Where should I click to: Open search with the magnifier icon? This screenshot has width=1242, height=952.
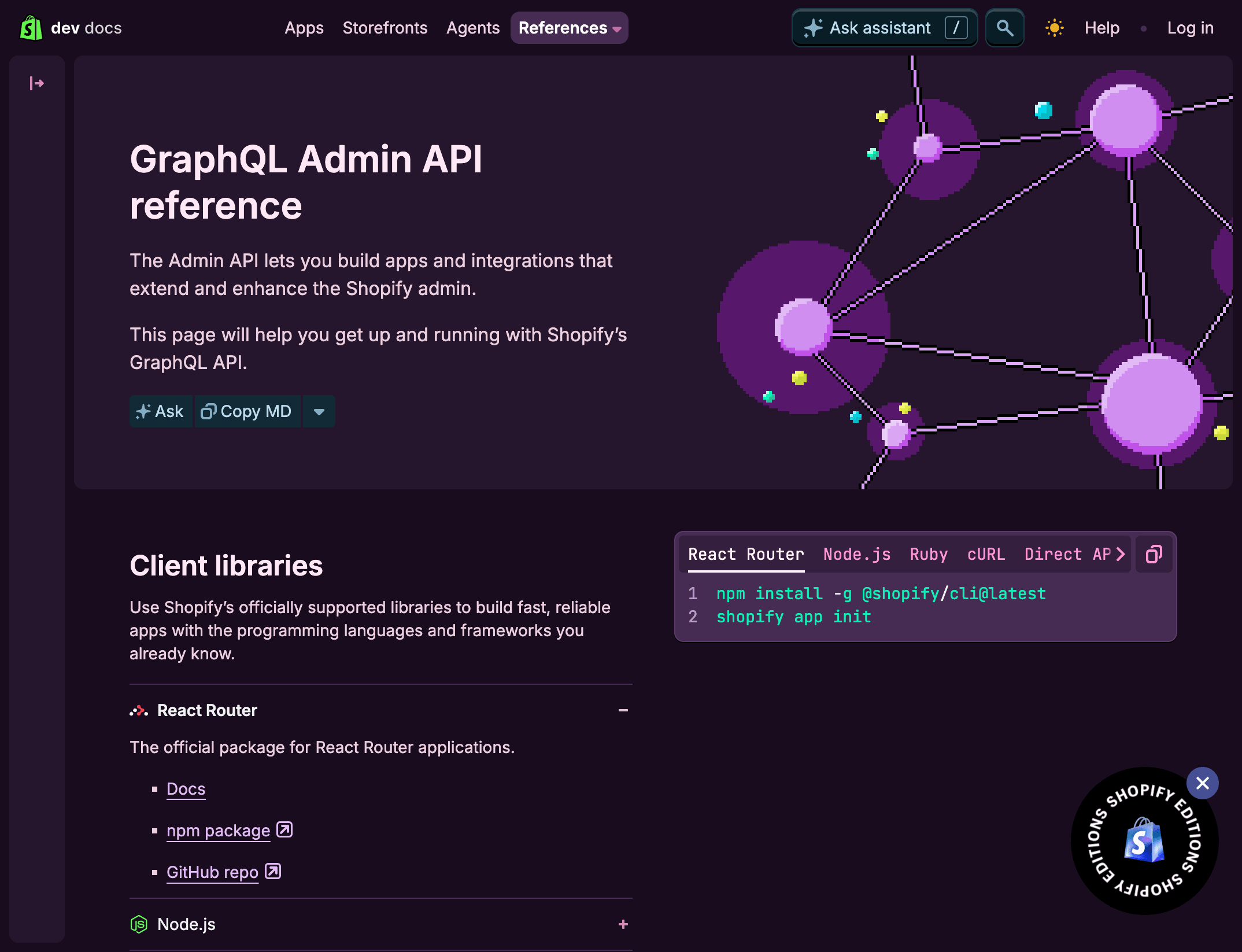tap(1005, 28)
